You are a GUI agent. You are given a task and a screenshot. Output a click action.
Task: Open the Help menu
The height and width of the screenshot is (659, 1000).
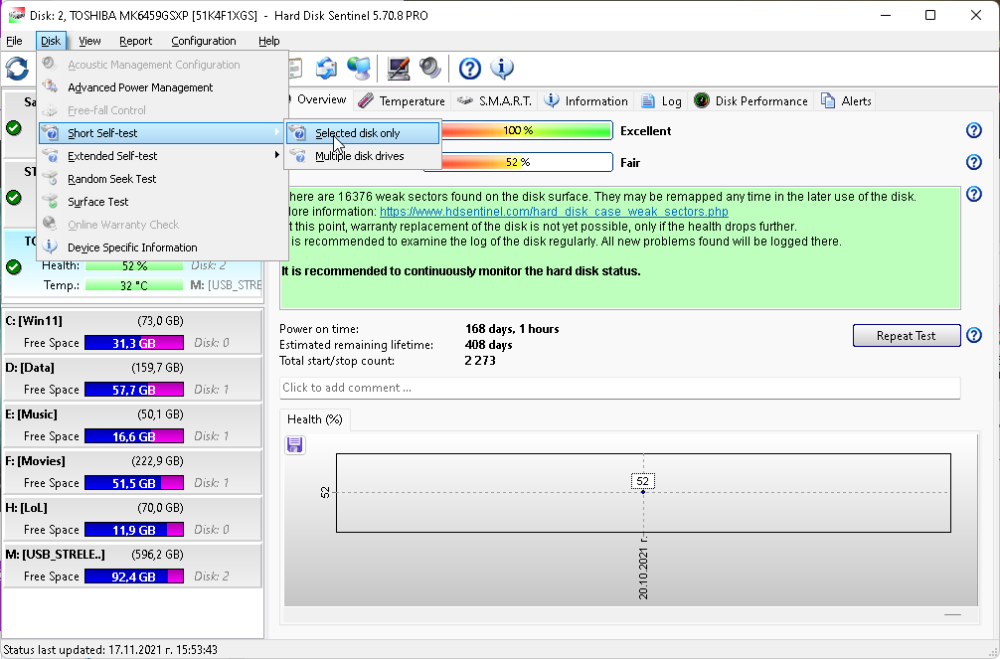pyautogui.click(x=268, y=41)
